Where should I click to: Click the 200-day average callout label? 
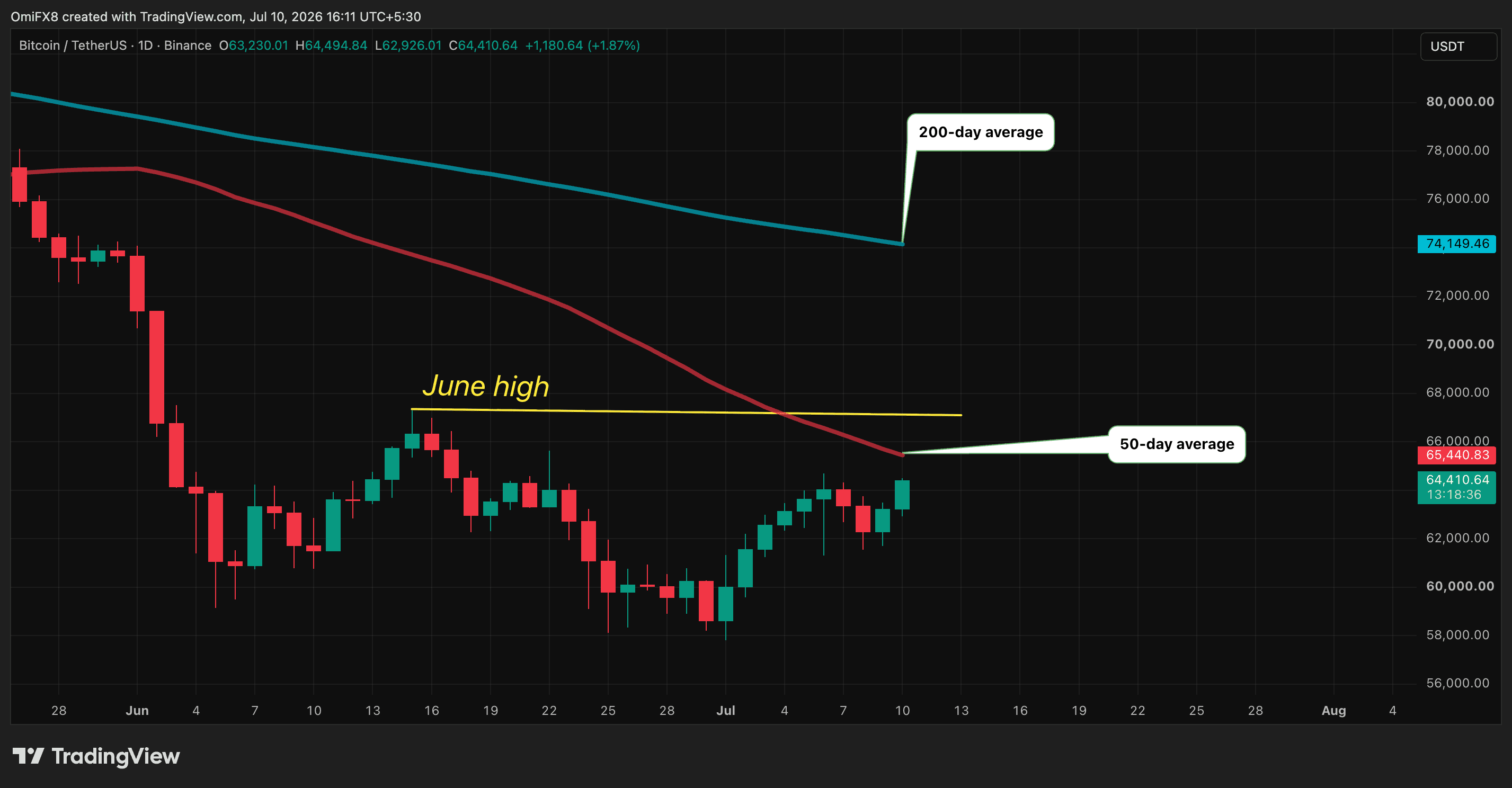click(980, 132)
